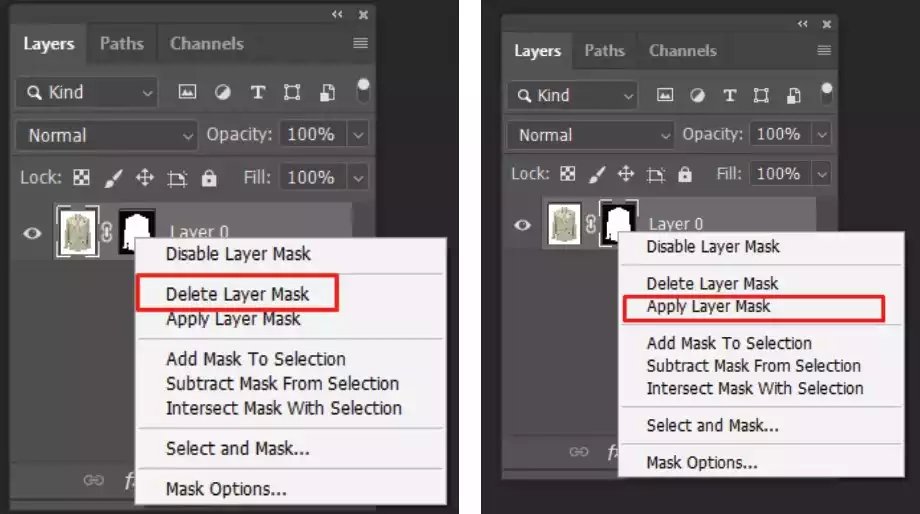
Task: Lock position move icon in left panel
Action: click(145, 177)
